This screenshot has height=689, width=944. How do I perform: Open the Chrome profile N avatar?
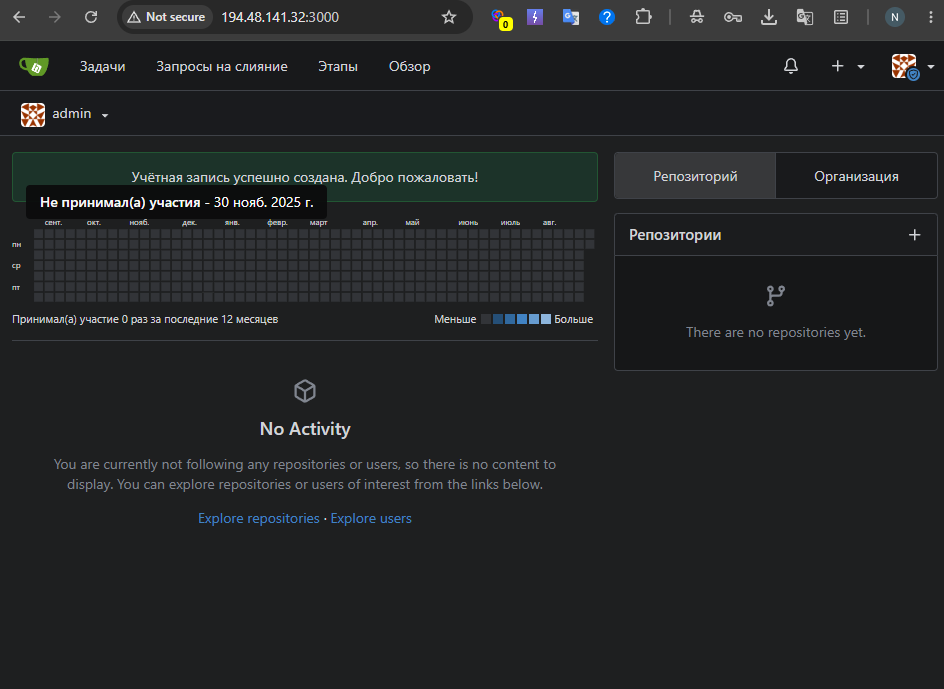[895, 17]
